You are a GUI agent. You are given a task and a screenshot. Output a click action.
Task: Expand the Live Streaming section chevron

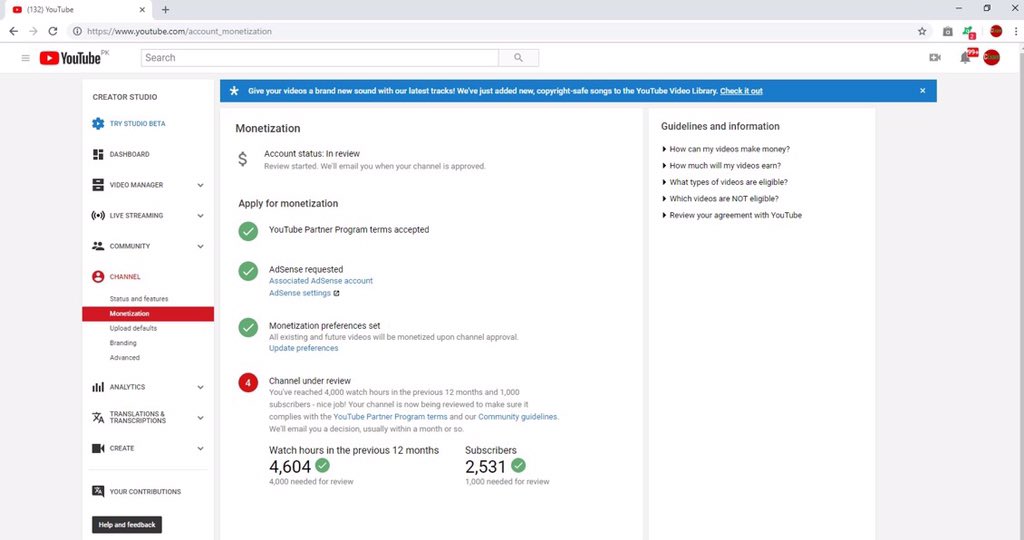(x=200, y=216)
